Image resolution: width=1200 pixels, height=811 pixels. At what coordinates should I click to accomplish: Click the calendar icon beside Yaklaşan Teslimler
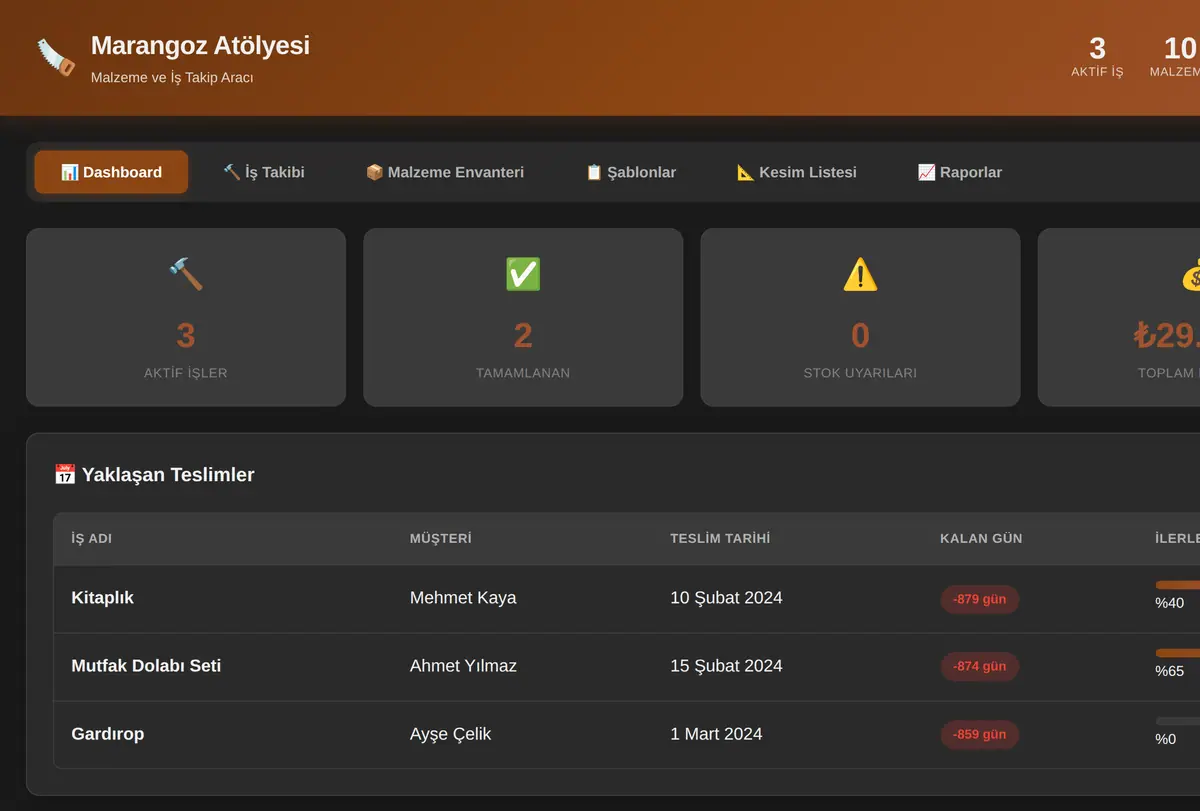[x=65, y=474]
